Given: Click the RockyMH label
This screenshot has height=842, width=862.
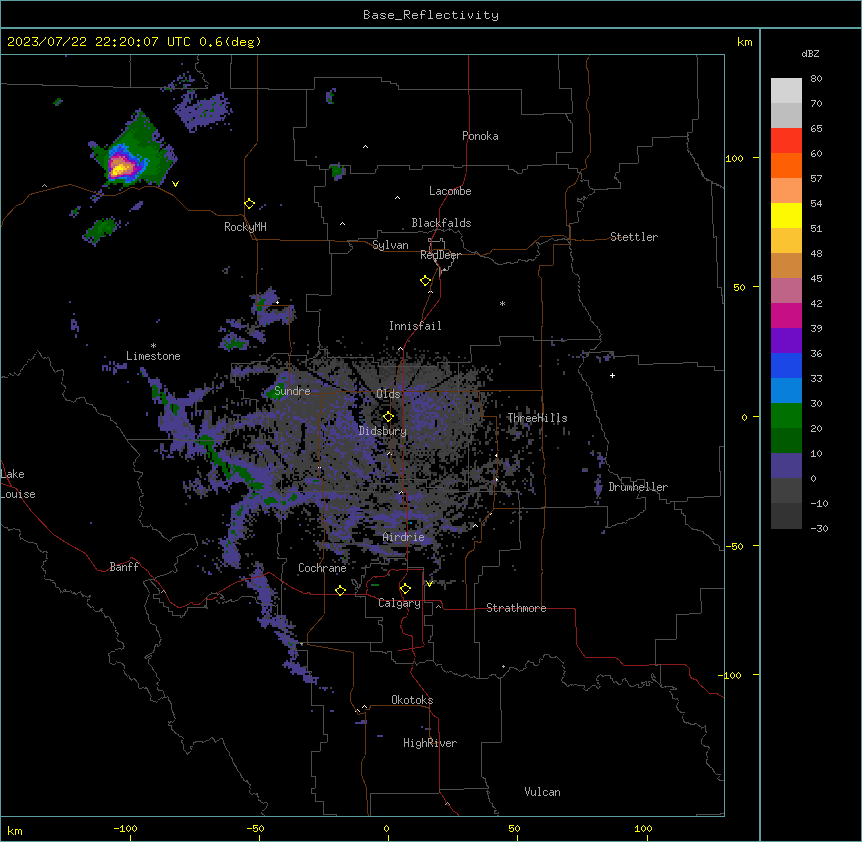Looking at the screenshot, I should (245, 227).
